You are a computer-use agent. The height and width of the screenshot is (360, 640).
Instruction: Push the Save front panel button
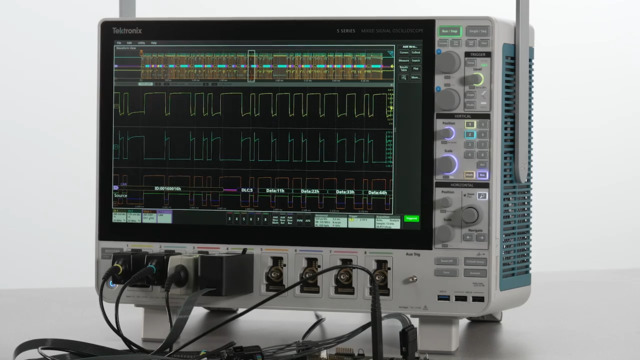pyautogui.click(x=446, y=273)
